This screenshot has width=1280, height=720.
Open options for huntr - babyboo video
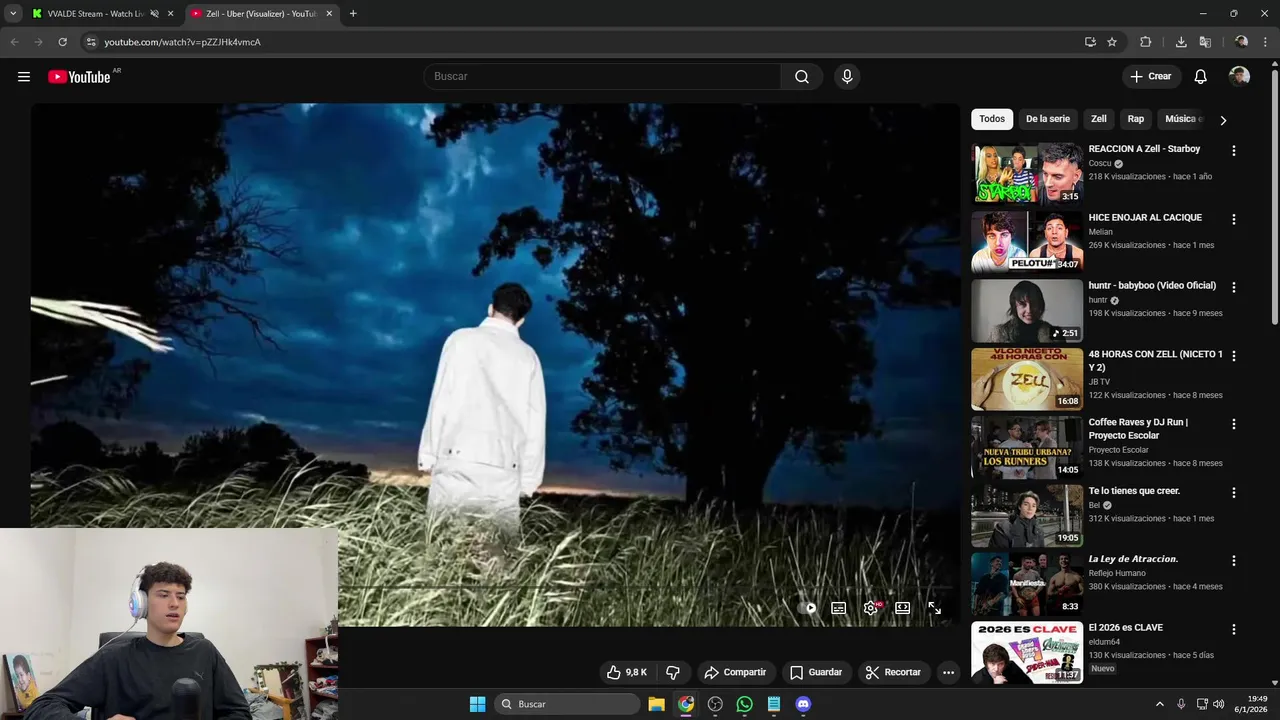1233,287
